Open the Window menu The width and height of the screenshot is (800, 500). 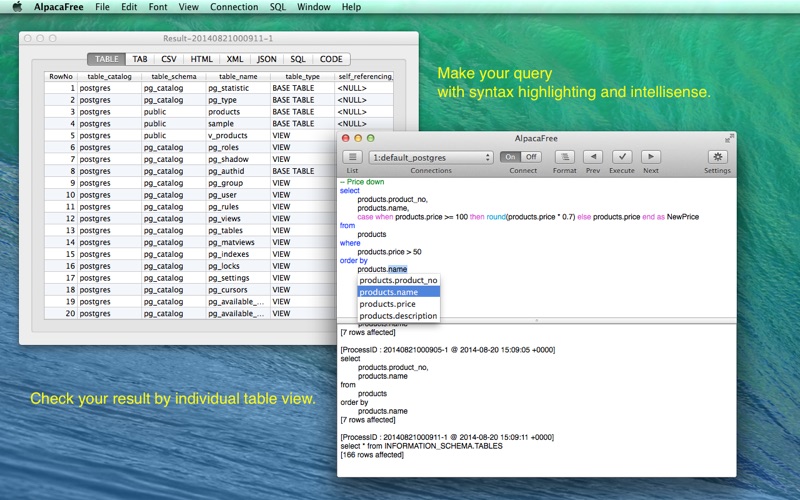point(314,7)
